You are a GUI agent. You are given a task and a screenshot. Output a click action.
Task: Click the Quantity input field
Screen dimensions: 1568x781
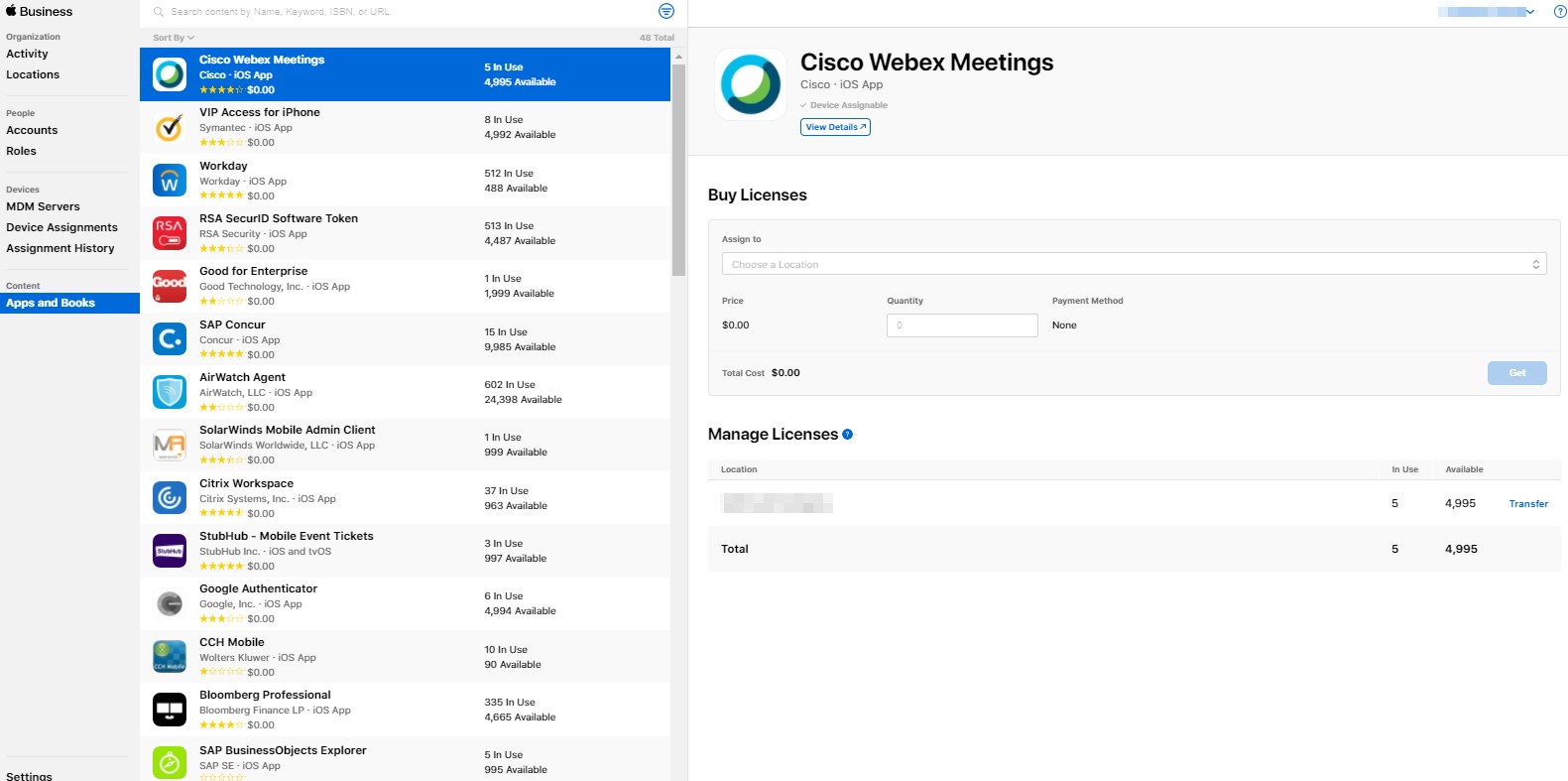click(961, 325)
